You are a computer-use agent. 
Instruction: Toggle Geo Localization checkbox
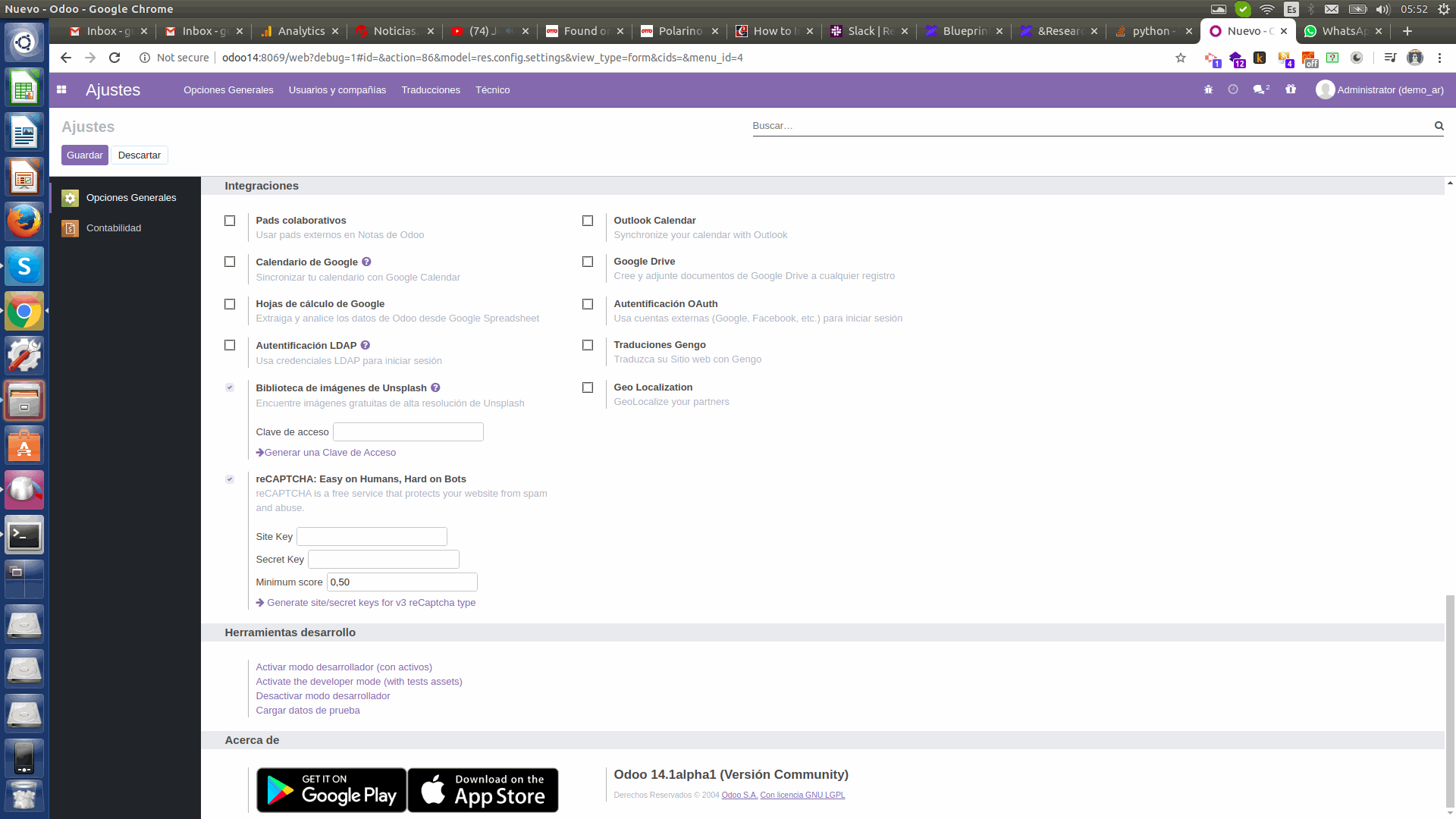[x=588, y=388]
